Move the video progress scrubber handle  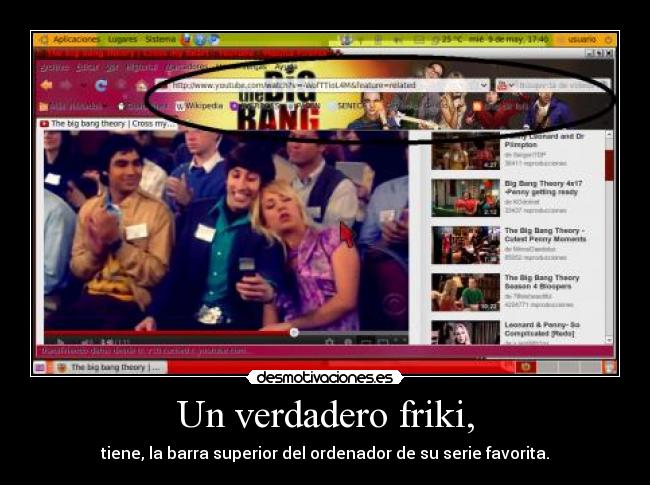point(294,332)
